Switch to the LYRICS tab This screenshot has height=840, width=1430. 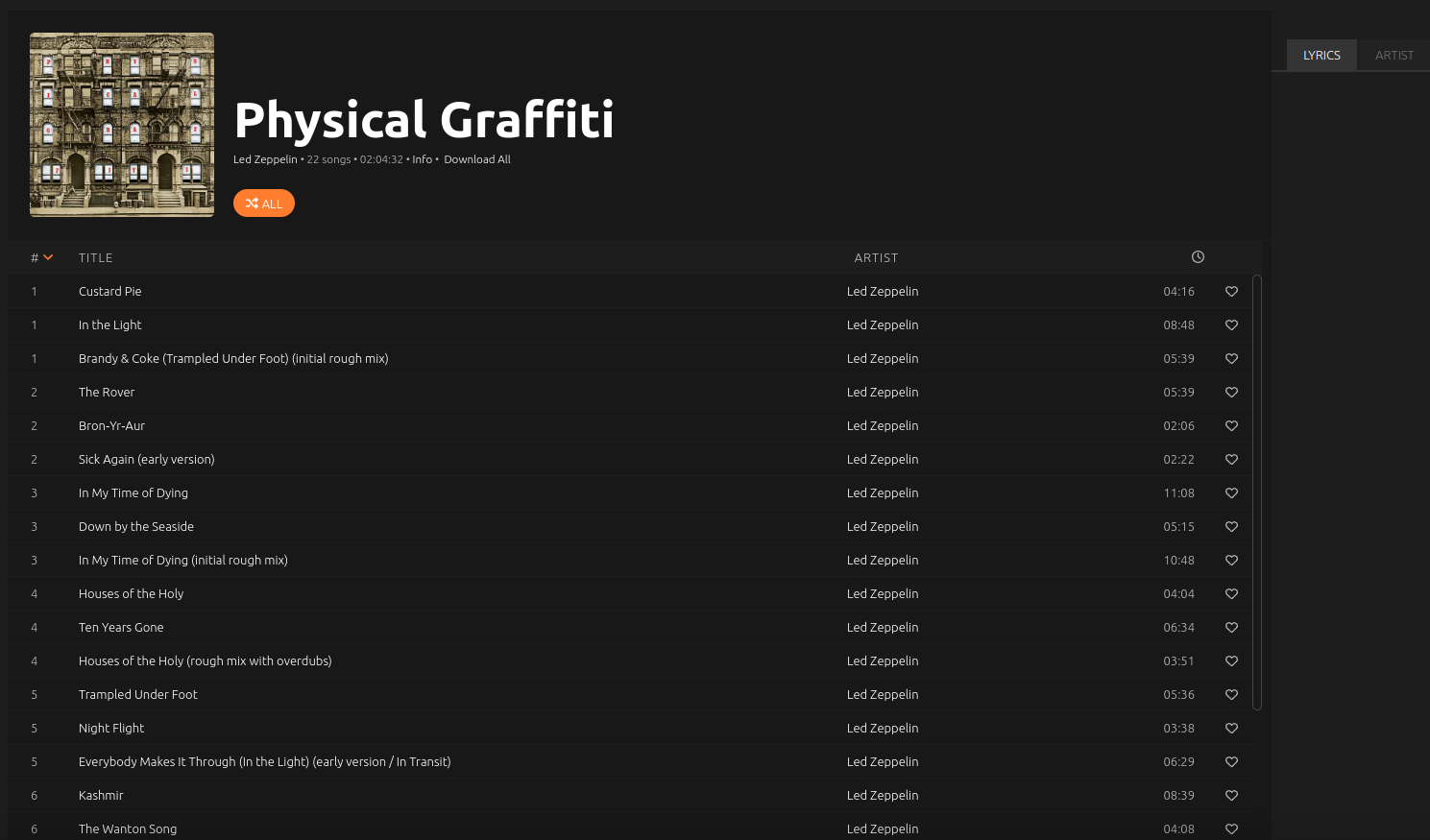[1321, 55]
